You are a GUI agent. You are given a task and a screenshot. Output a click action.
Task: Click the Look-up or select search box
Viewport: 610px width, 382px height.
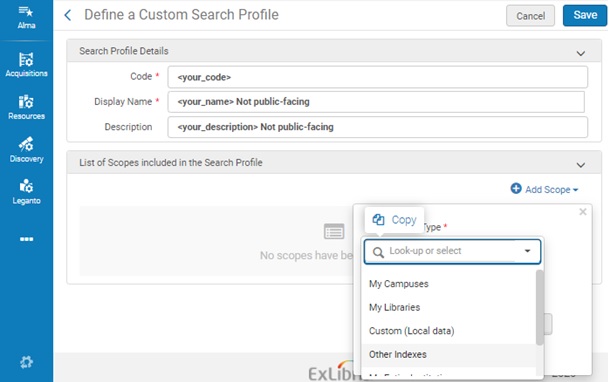point(452,251)
